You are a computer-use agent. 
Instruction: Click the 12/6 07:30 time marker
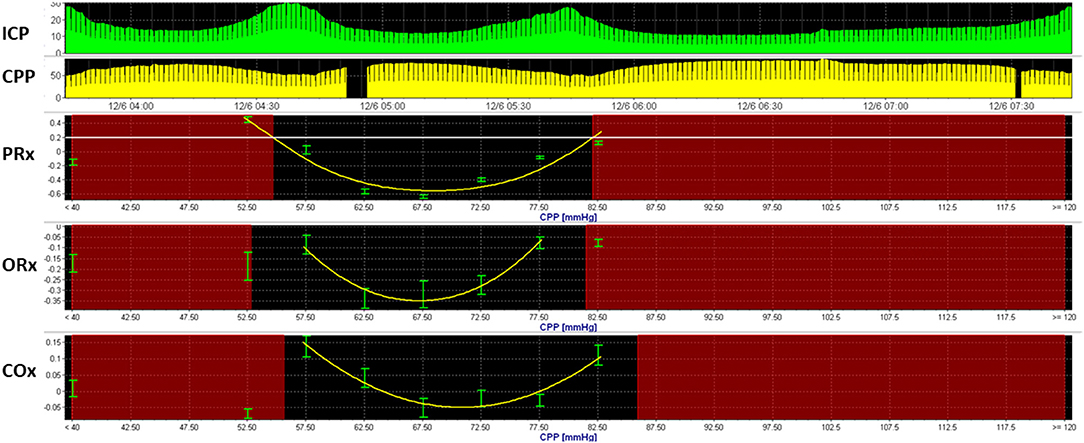tap(1010, 106)
